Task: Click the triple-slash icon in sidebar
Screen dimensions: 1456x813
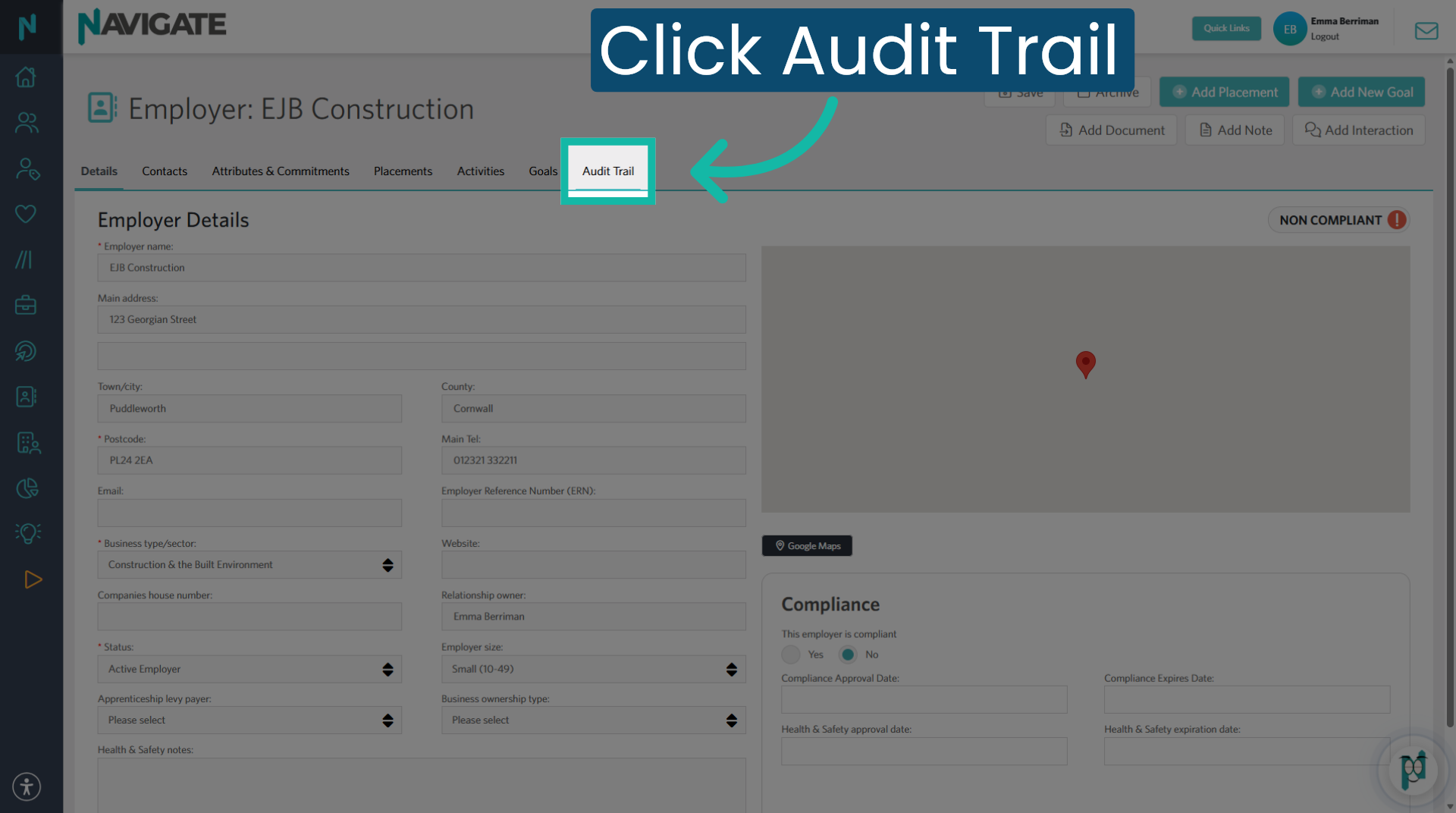Action: (x=24, y=259)
